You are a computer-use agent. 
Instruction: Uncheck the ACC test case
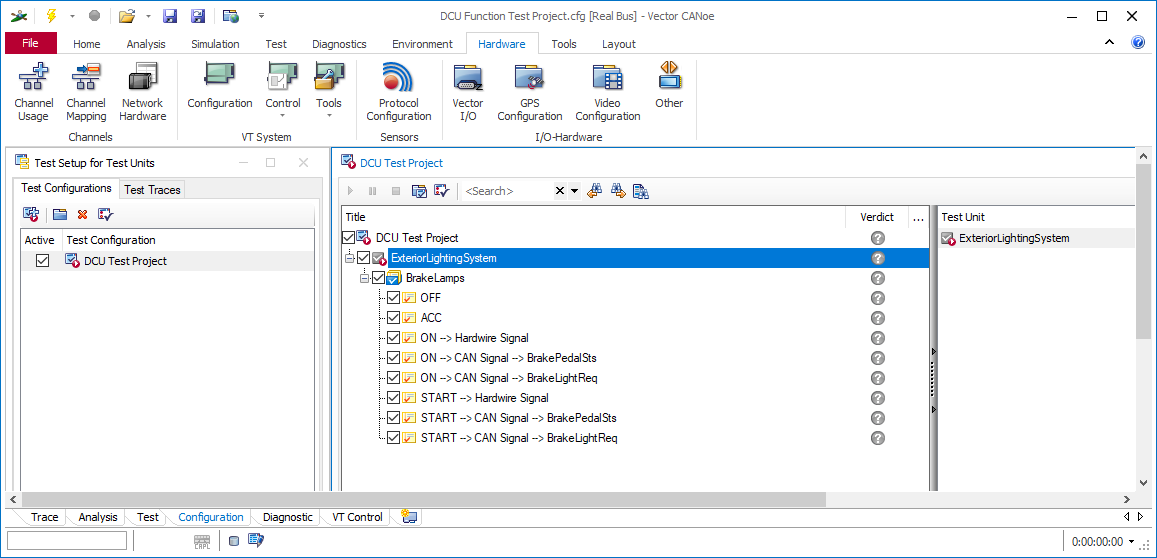[x=393, y=317]
